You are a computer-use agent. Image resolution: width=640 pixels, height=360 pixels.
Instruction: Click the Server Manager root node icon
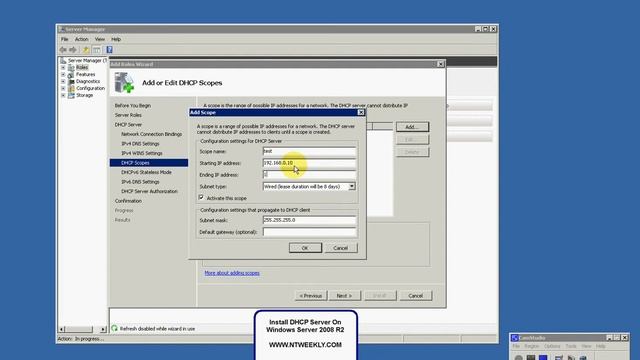point(63,60)
